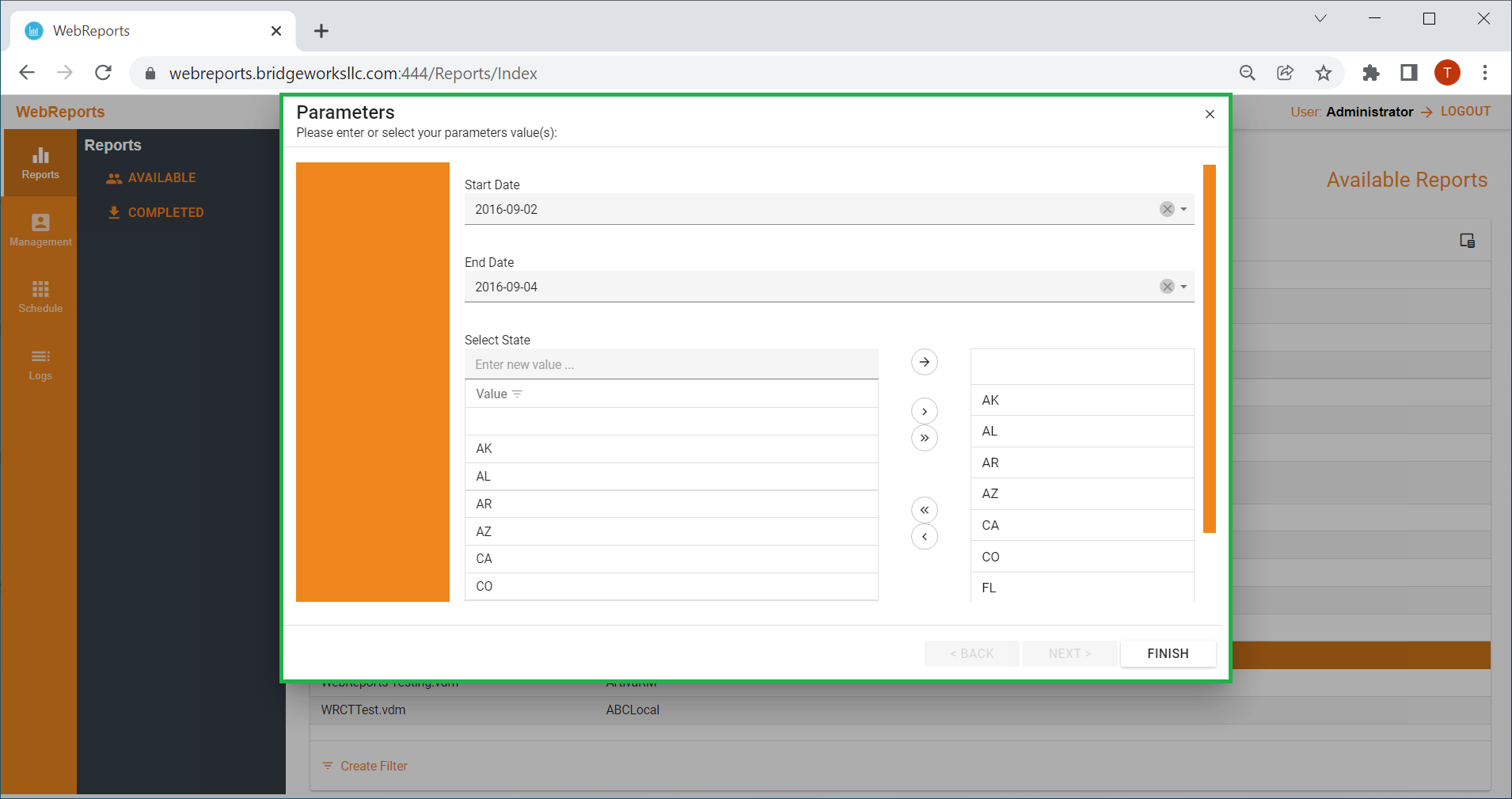Open the browser zoom indicator
This screenshot has height=799, width=1512.
[x=1247, y=73]
